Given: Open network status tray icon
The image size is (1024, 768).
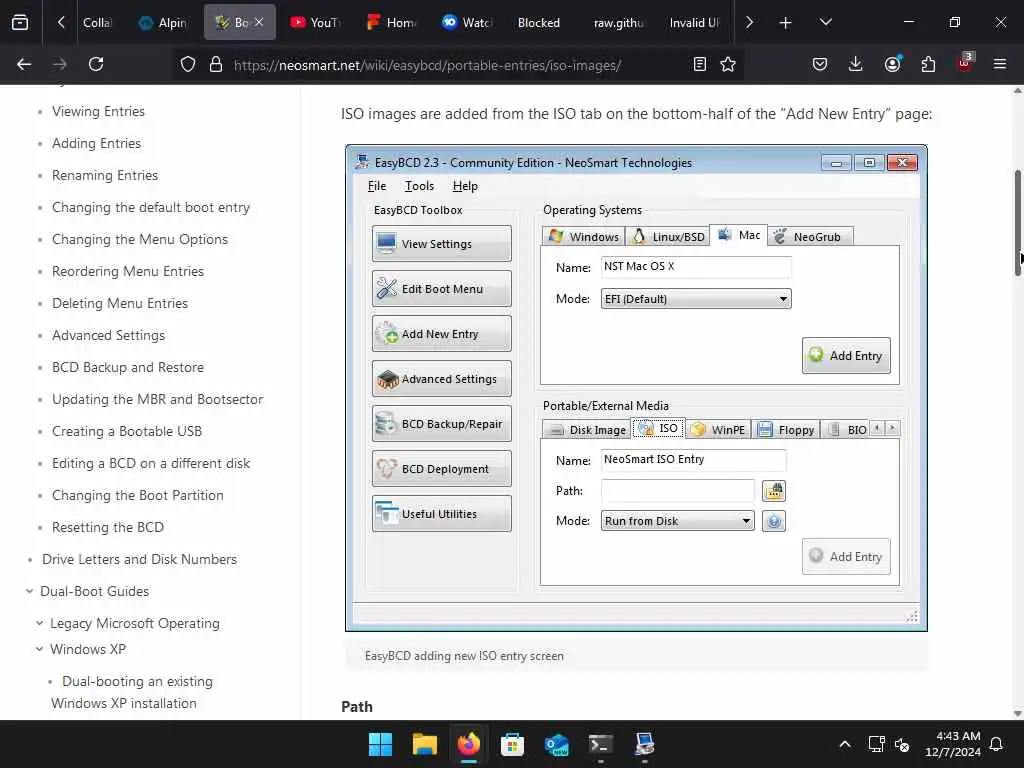Looking at the screenshot, I should 876,744.
